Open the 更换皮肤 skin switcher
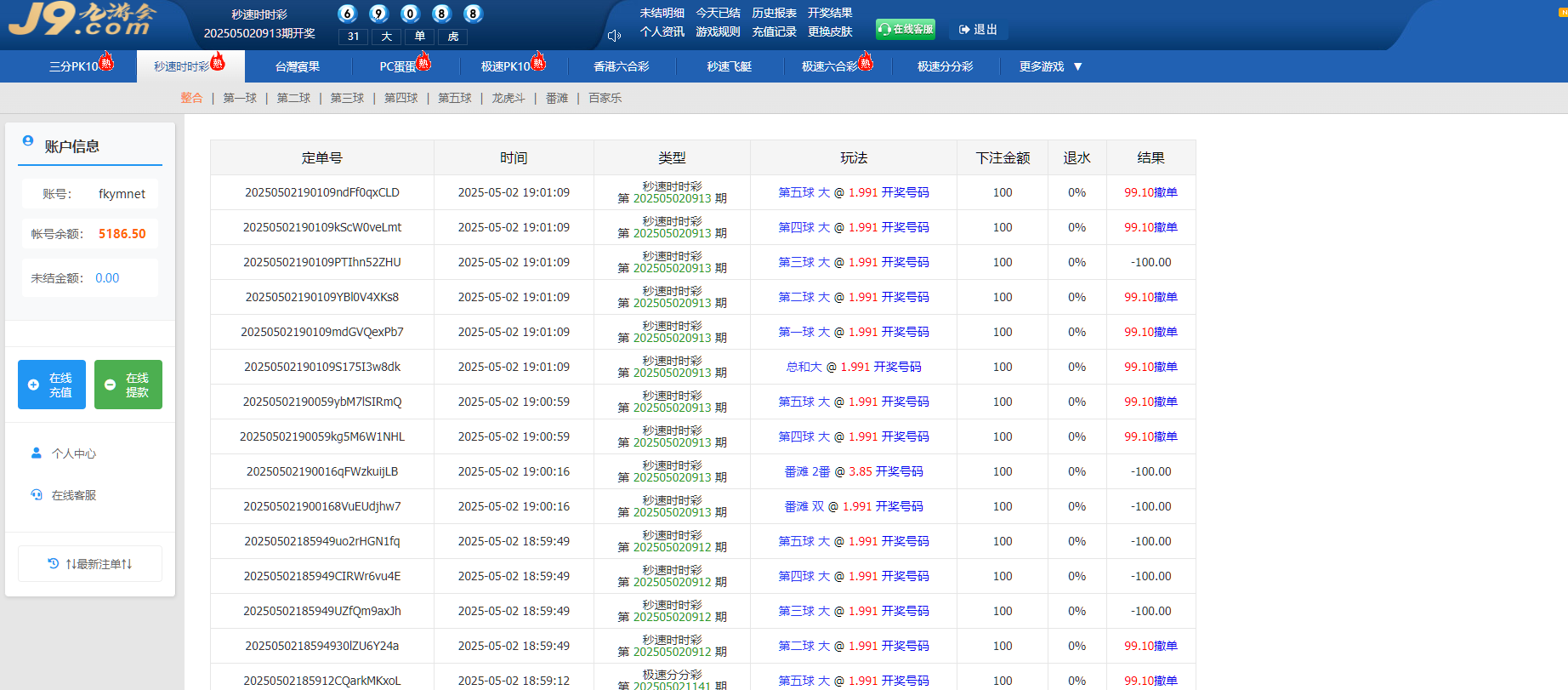Image resolution: width=1568 pixels, height=690 pixels. 830,31
